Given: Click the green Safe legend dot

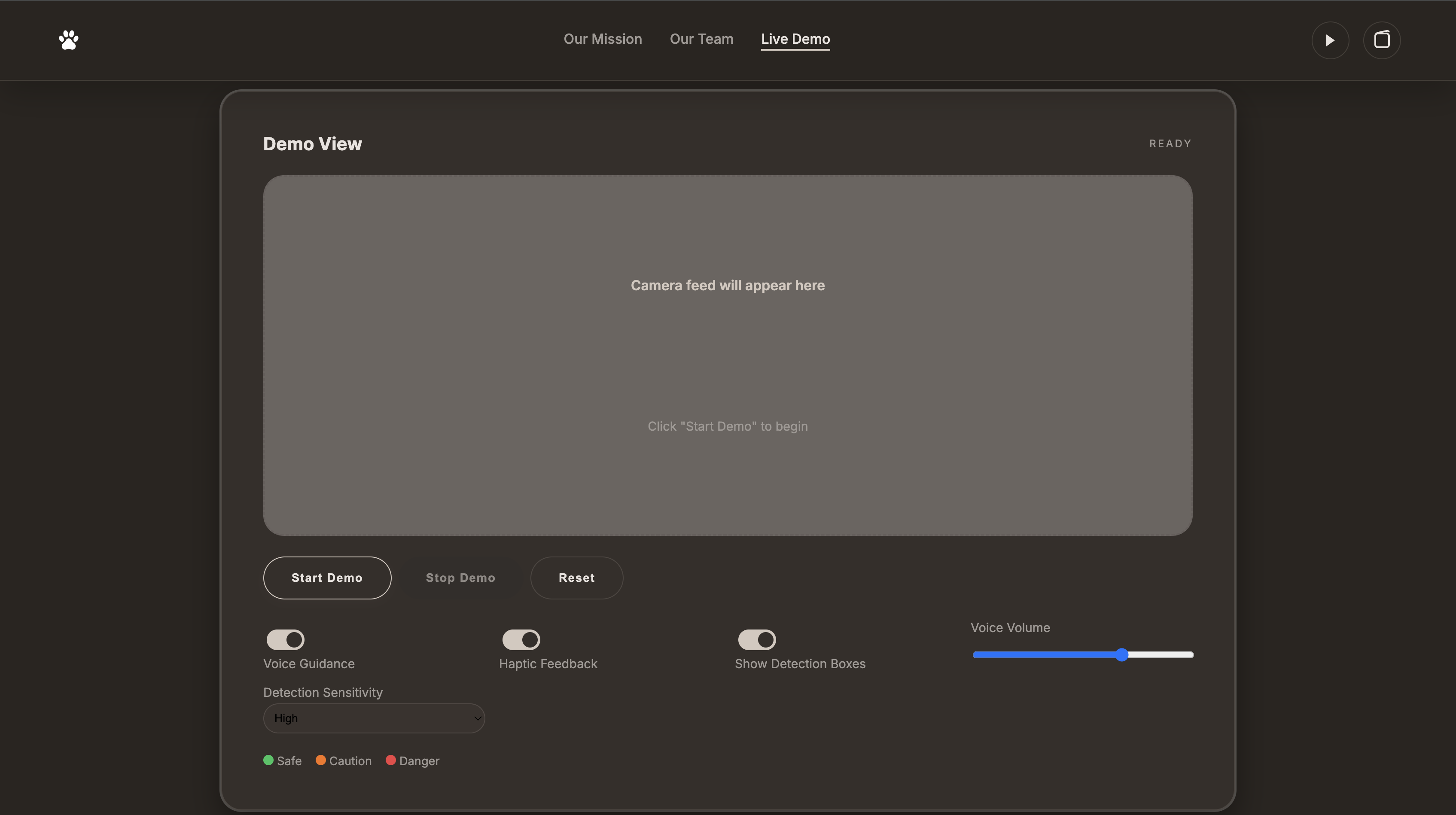Looking at the screenshot, I should point(268,760).
